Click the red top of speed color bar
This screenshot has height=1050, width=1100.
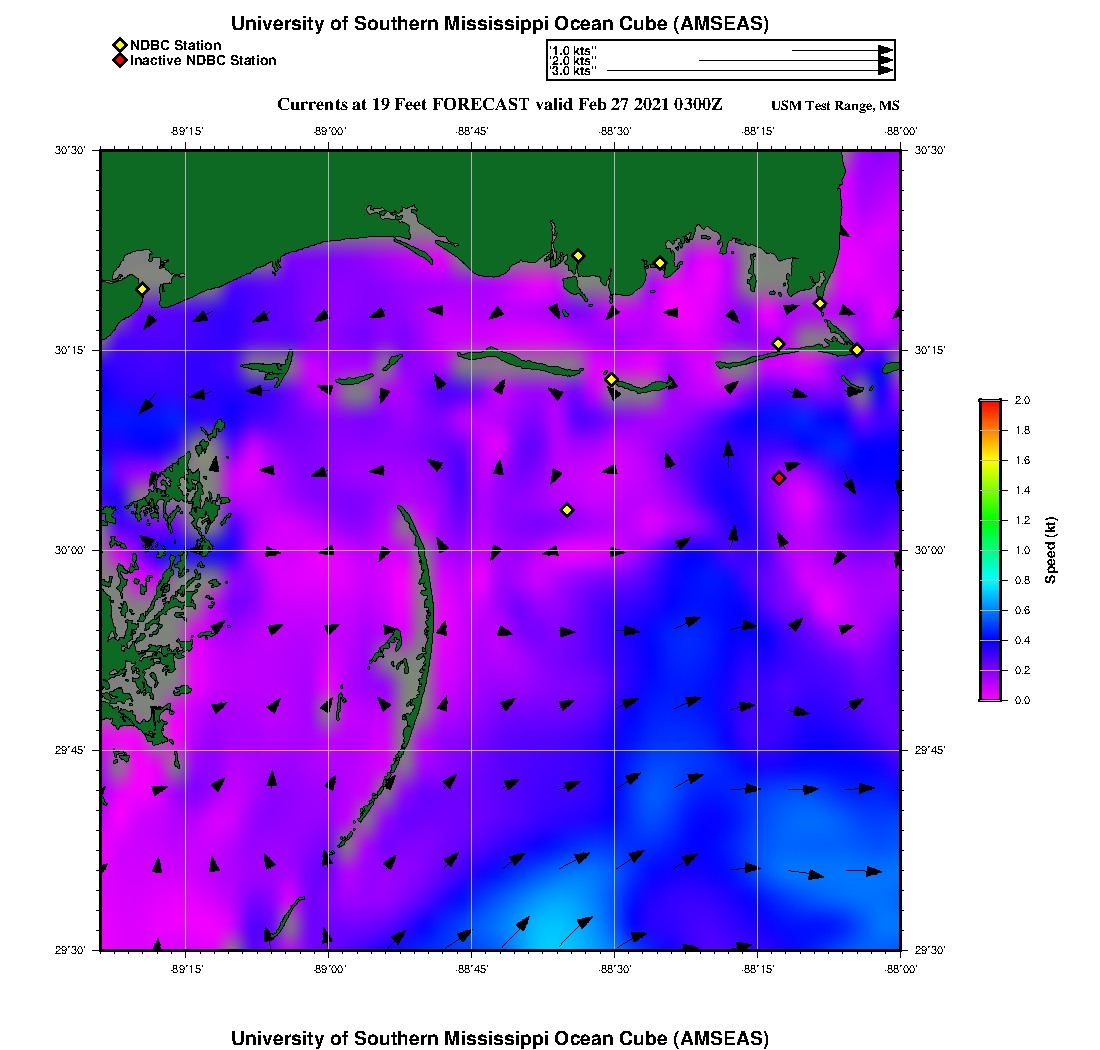click(x=989, y=406)
